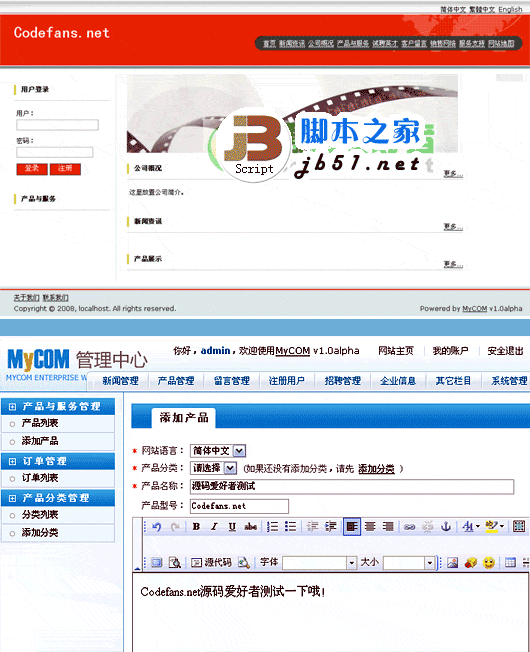Click 安全退出 logout link
The height and width of the screenshot is (652, 530).
(x=505, y=351)
